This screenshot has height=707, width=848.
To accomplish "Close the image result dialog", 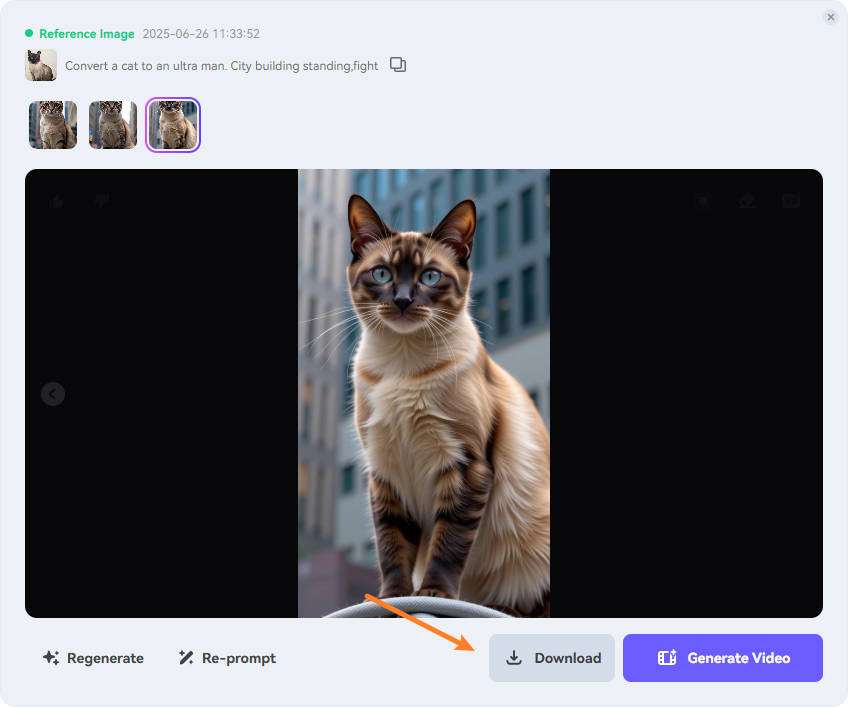I will pyautogui.click(x=830, y=17).
